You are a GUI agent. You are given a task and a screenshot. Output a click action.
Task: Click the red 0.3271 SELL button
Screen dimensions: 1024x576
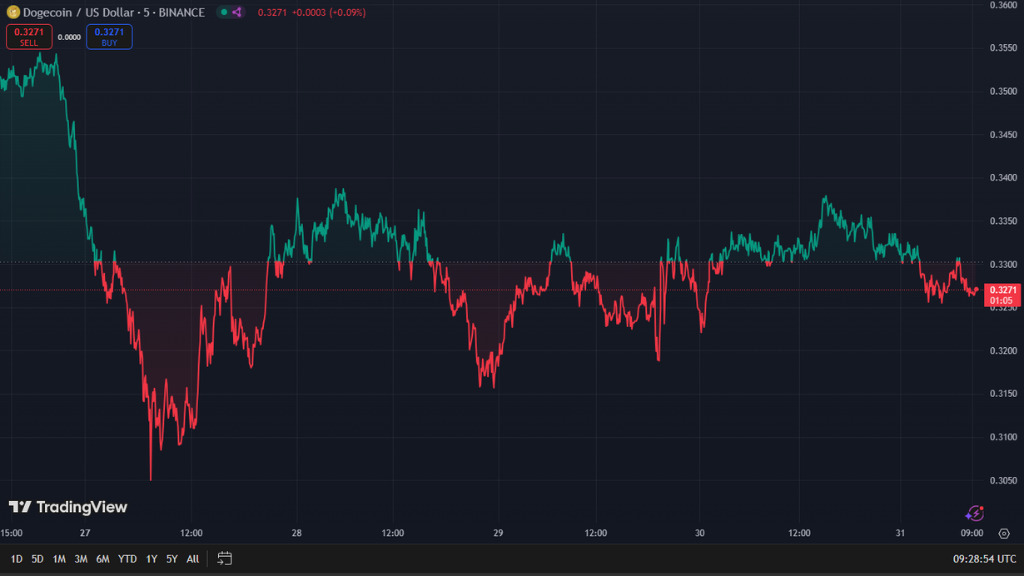pyautogui.click(x=29, y=37)
